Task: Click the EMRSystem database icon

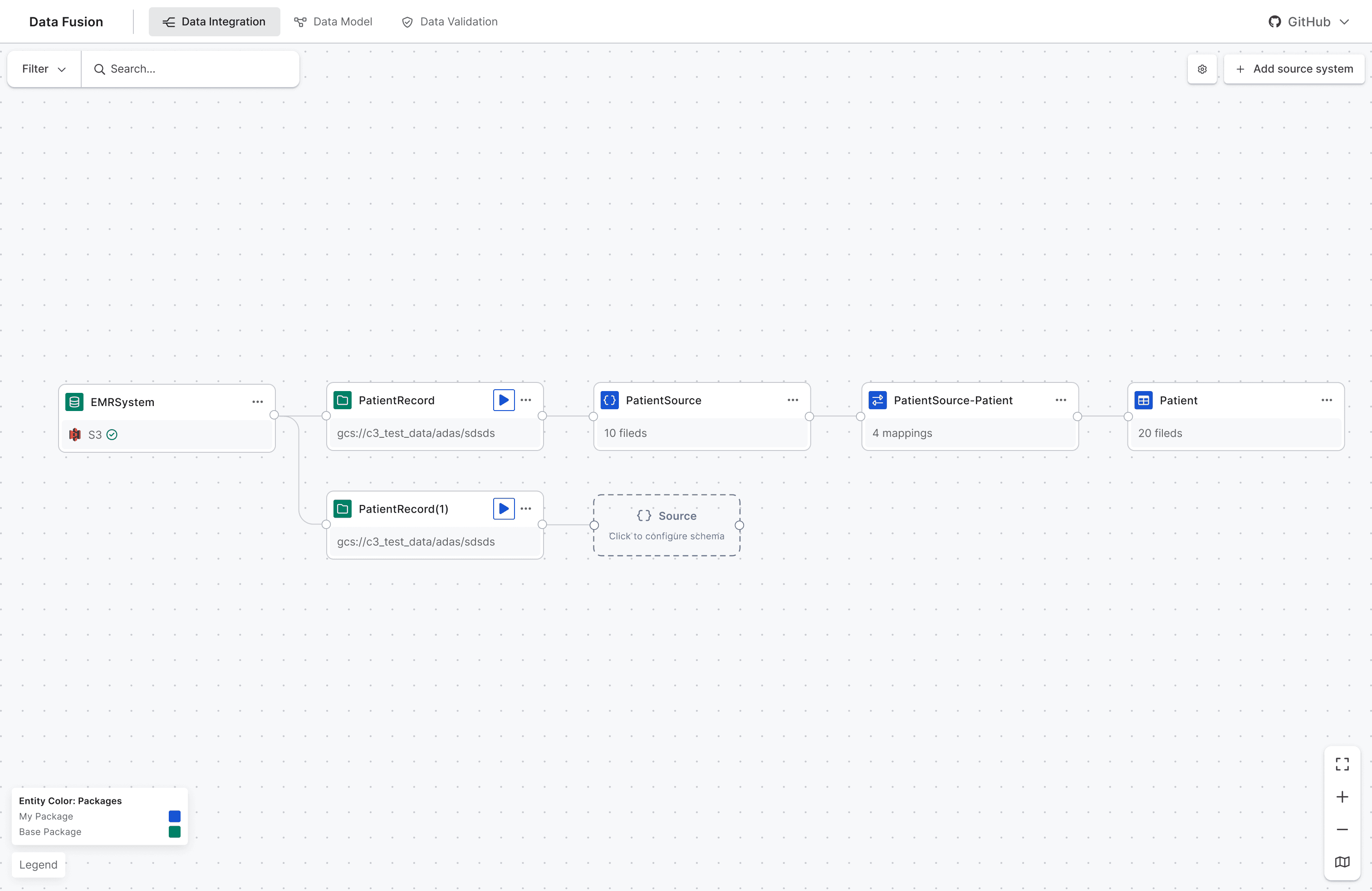Action: (75, 401)
